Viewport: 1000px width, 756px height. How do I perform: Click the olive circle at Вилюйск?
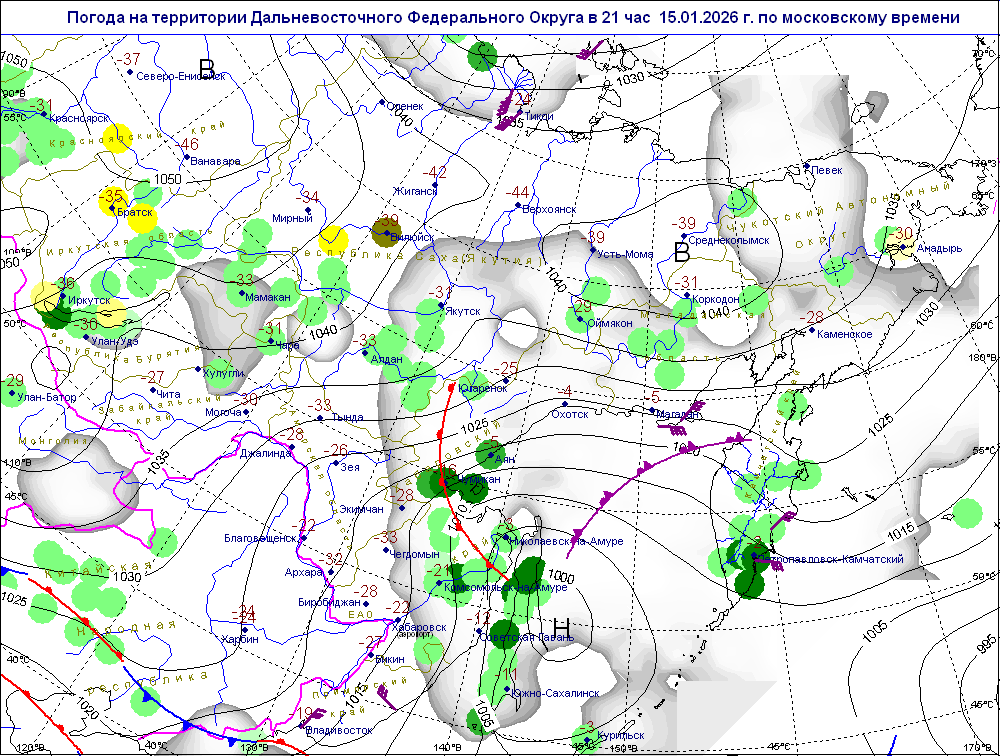coord(387,232)
